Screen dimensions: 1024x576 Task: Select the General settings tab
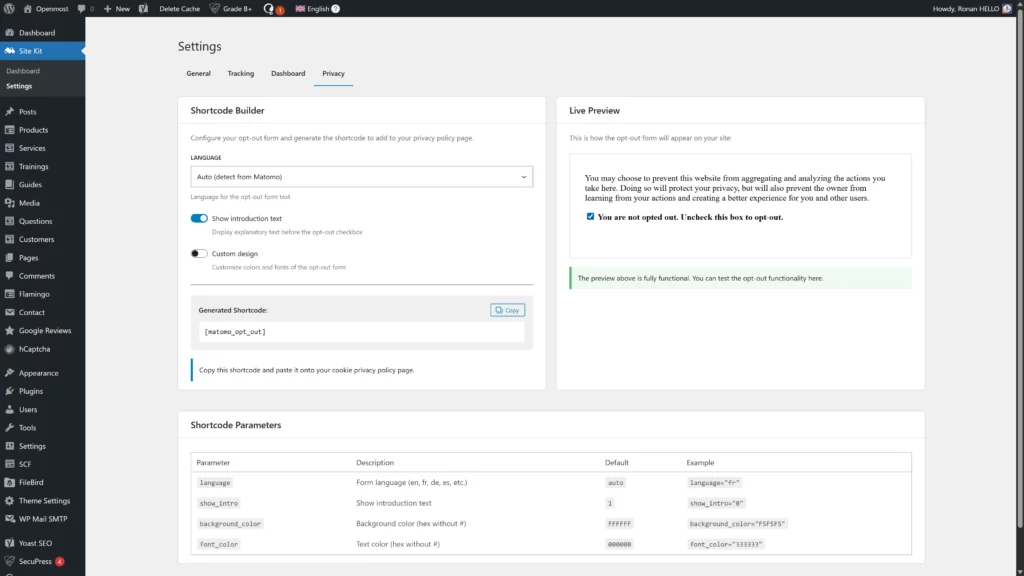tap(198, 73)
